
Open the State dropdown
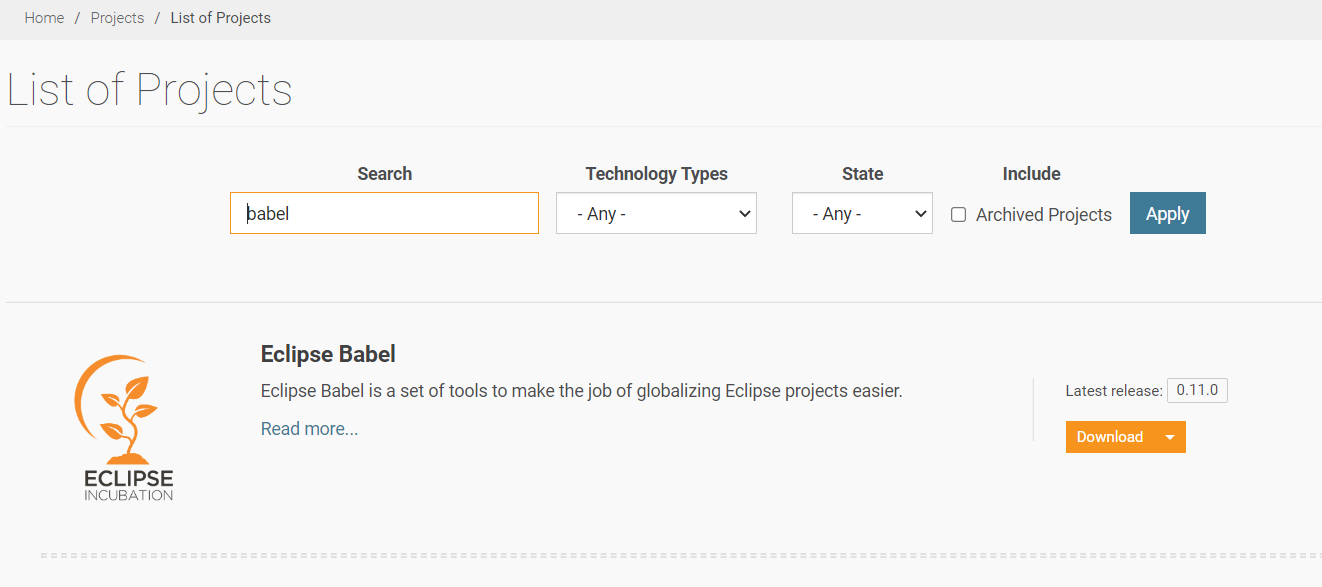862,214
